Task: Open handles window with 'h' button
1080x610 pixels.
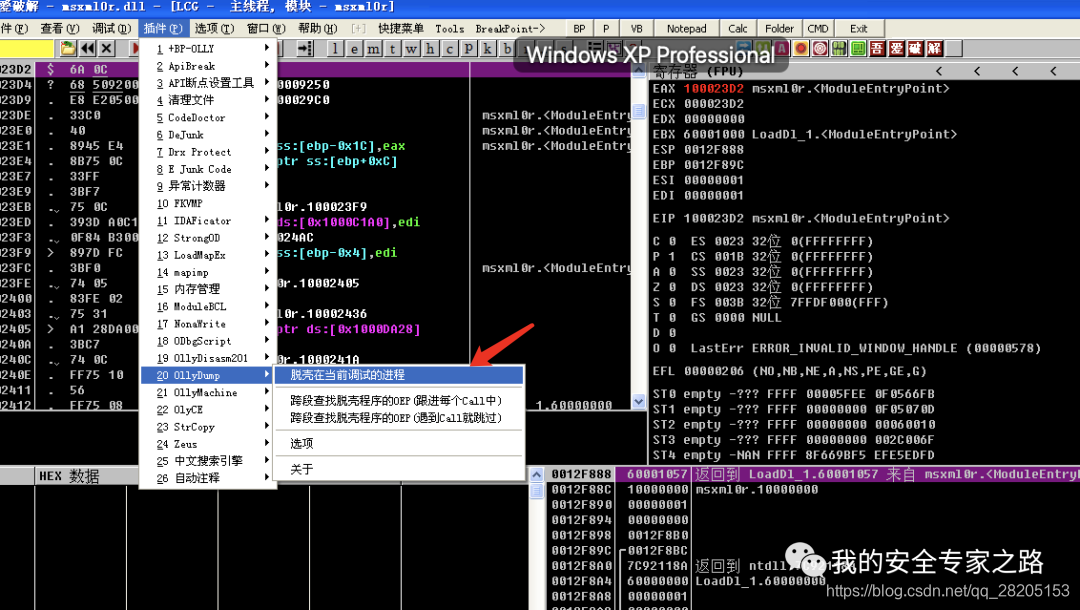Action: click(430, 48)
